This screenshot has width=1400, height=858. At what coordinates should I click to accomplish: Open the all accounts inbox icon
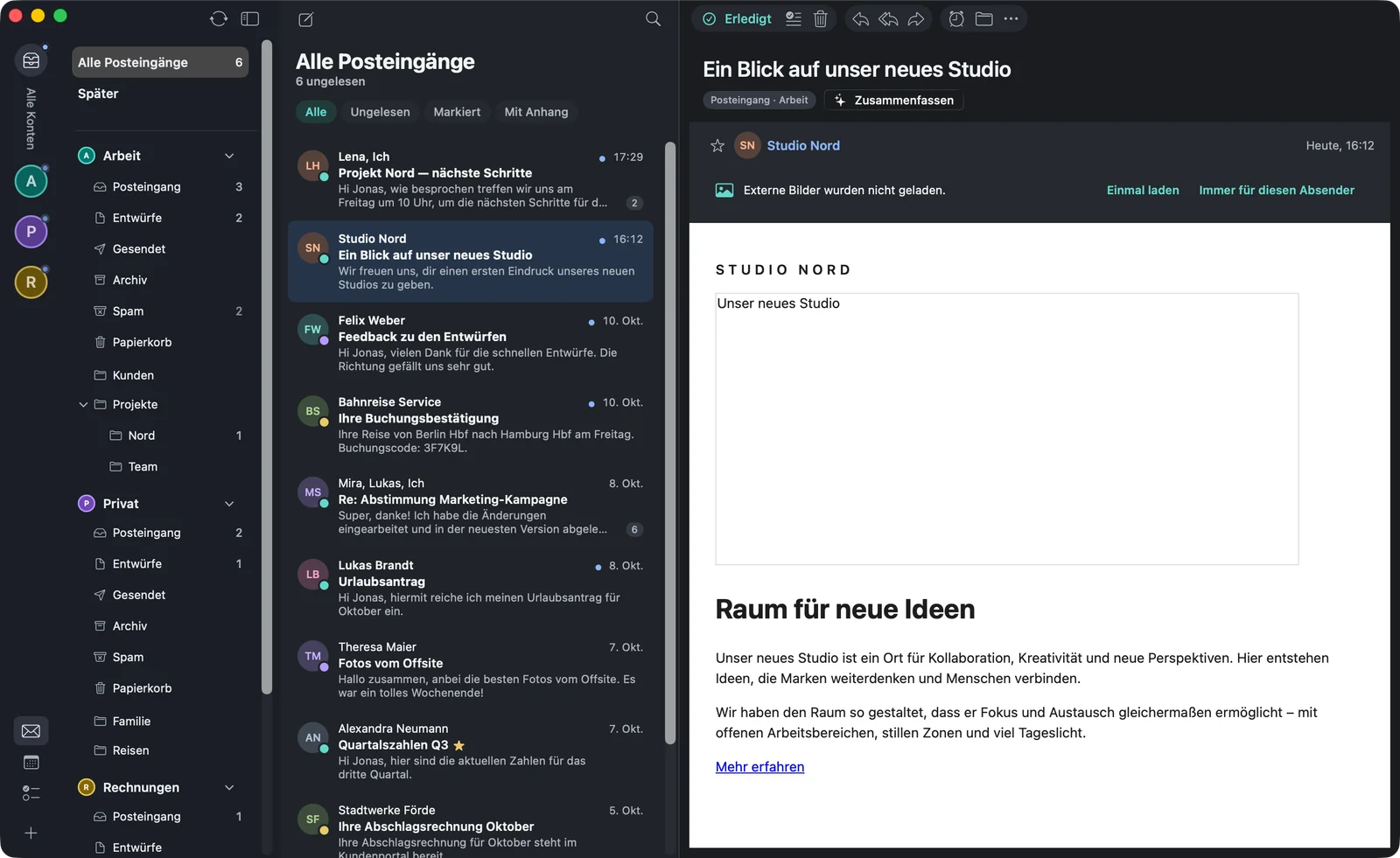[31, 60]
